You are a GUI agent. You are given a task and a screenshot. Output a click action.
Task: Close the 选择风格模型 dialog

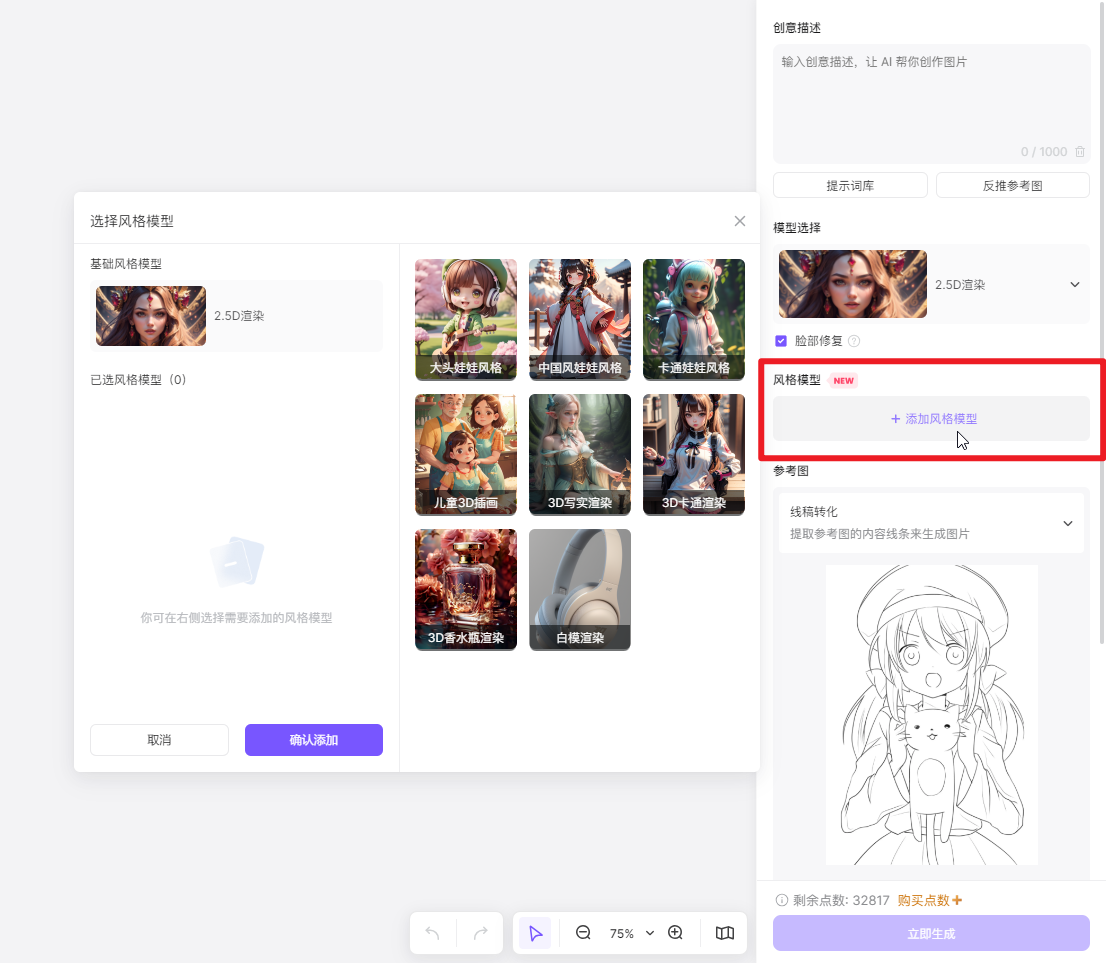click(739, 221)
